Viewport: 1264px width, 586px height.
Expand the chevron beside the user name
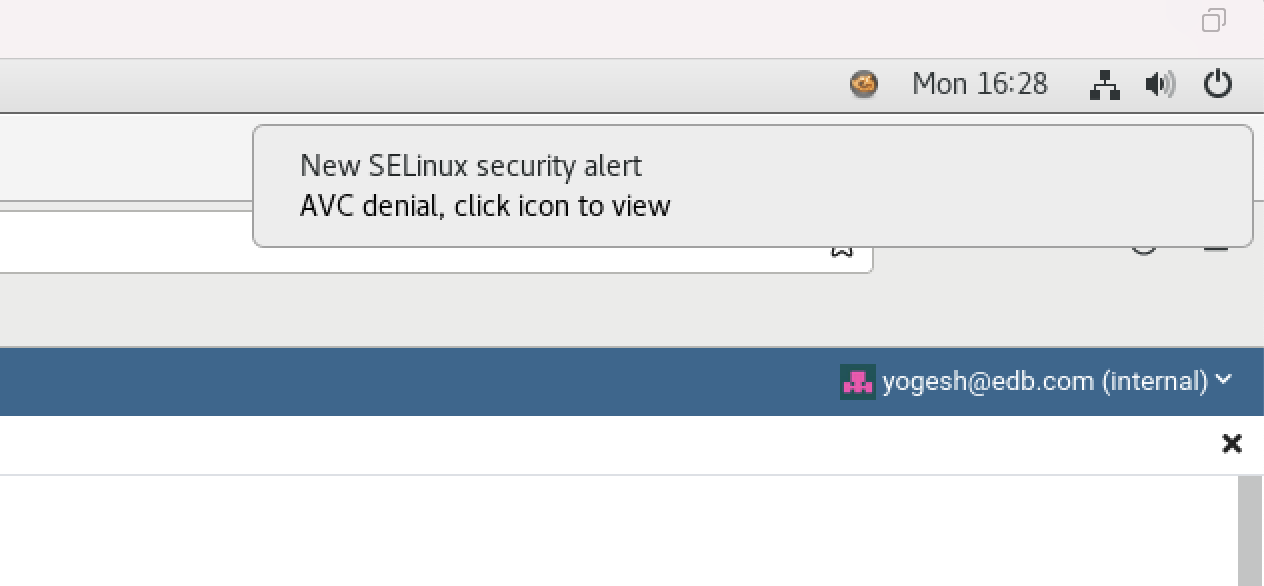(1224, 380)
